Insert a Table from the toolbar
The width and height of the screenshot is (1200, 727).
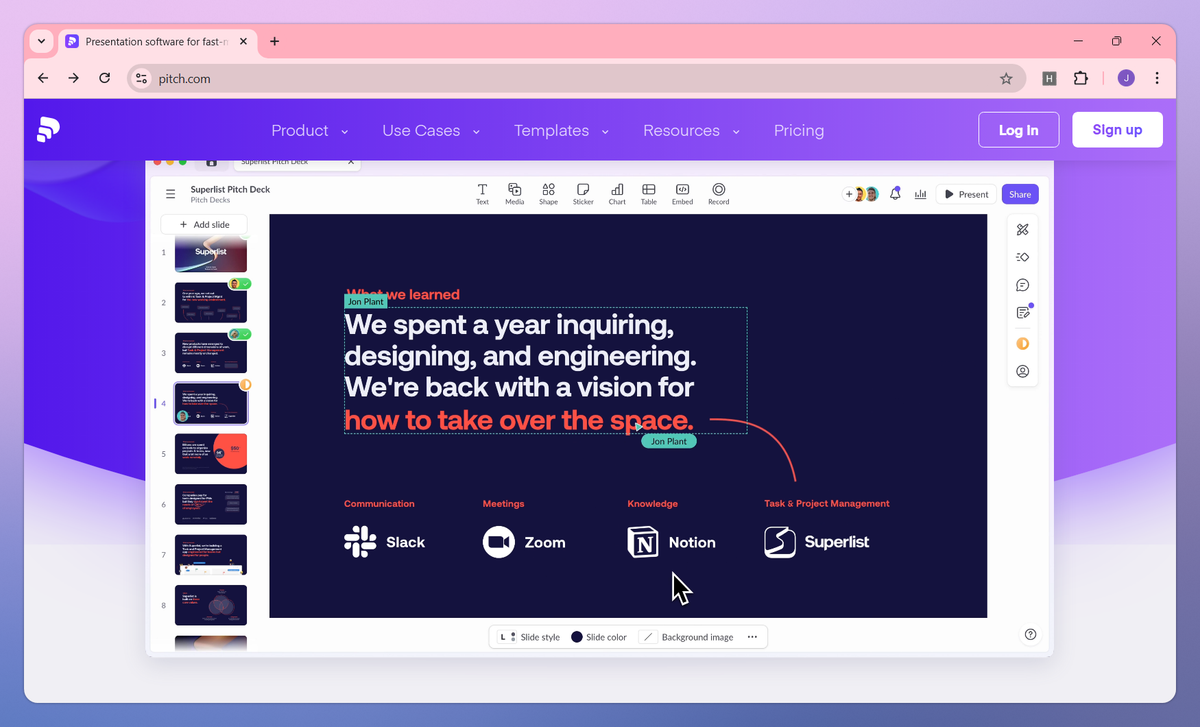[x=649, y=194]
